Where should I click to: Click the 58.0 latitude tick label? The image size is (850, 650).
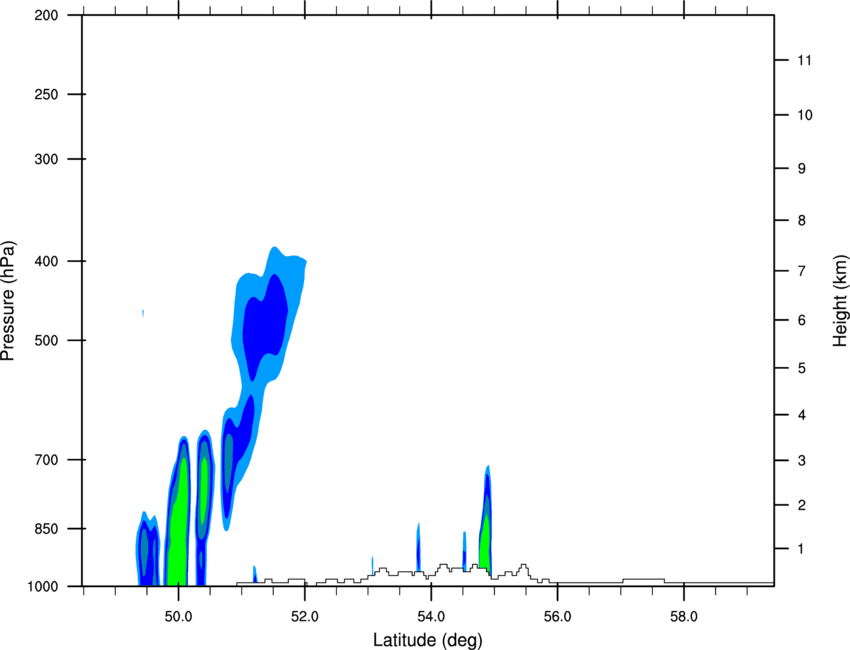(684, 617)
